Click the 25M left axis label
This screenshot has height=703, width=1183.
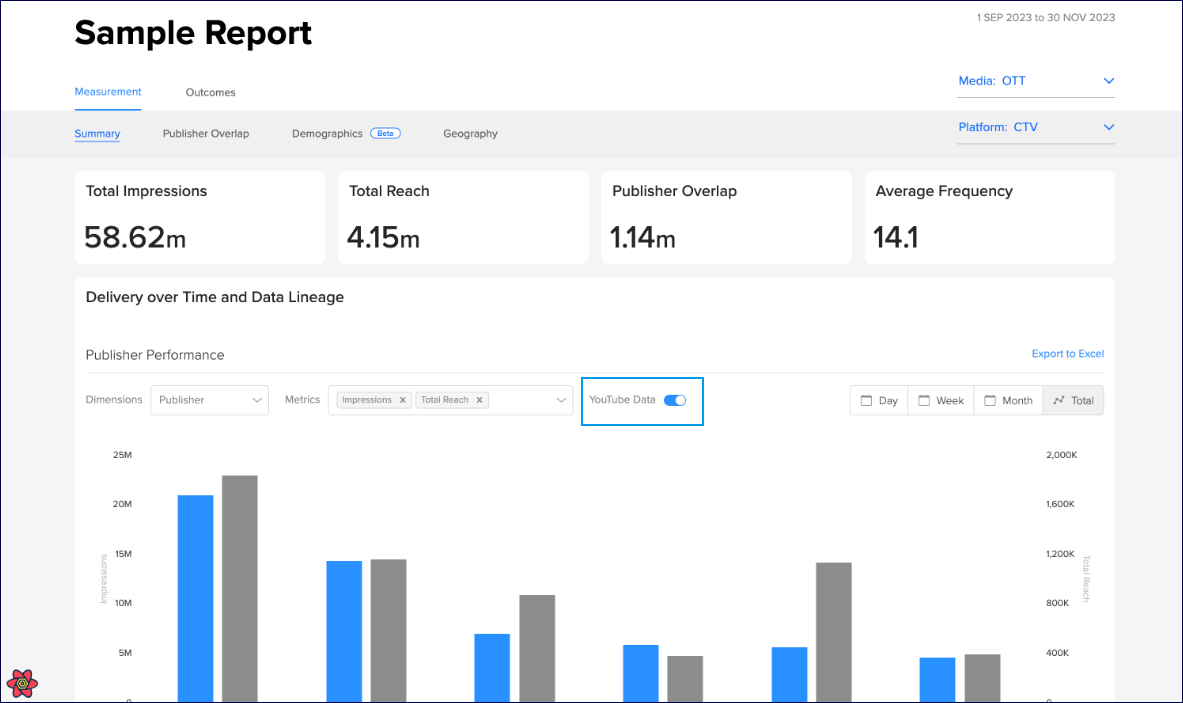coord(122,455)
